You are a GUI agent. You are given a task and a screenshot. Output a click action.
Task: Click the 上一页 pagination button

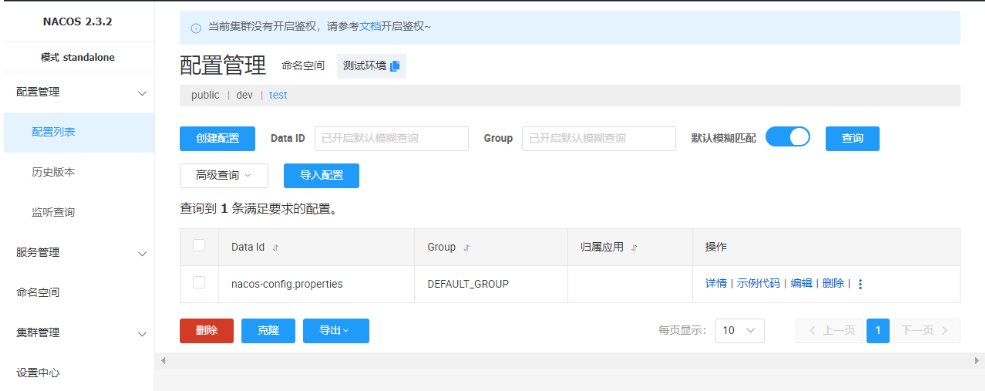[x=831, y=331]
